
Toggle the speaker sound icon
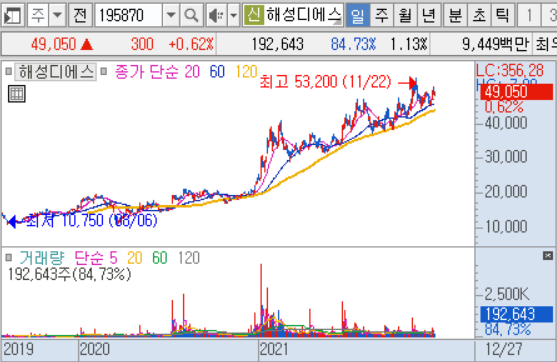217,15
